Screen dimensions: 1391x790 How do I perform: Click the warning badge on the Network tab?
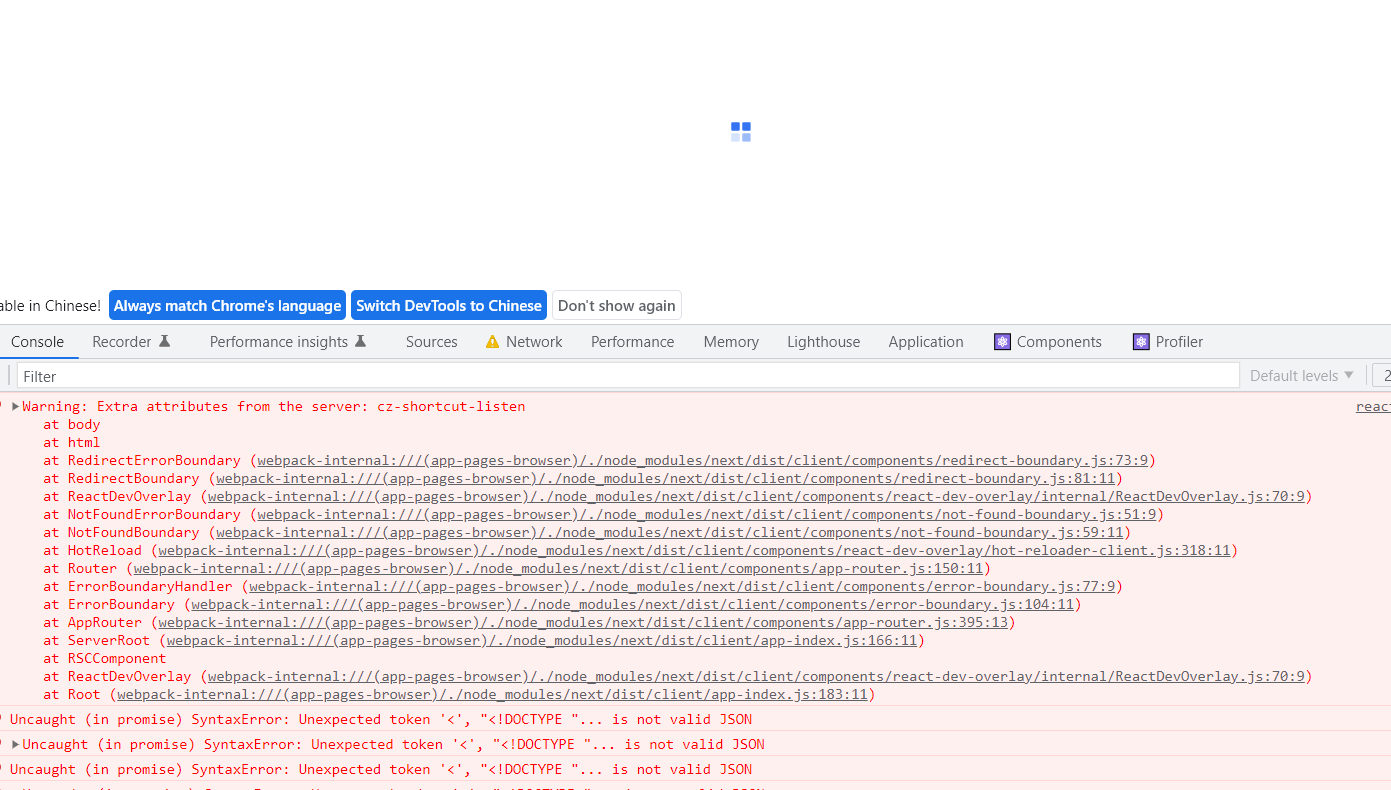coord(491,341)
